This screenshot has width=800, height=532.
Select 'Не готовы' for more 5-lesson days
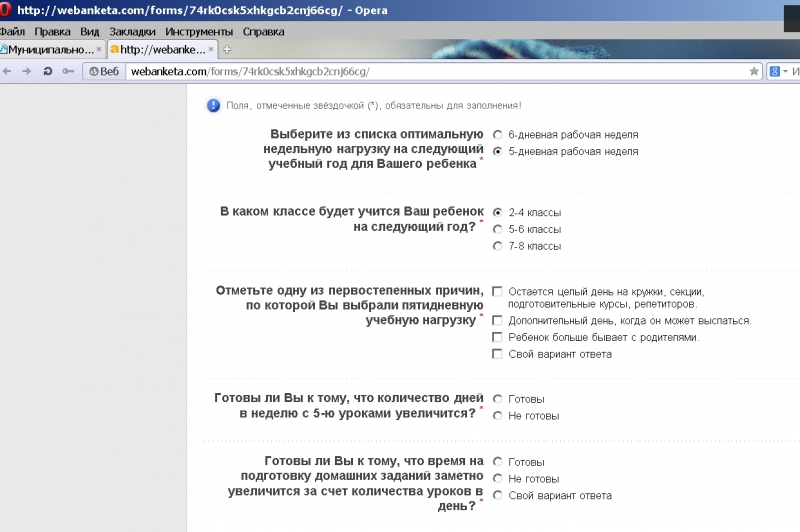coord(497,415)
